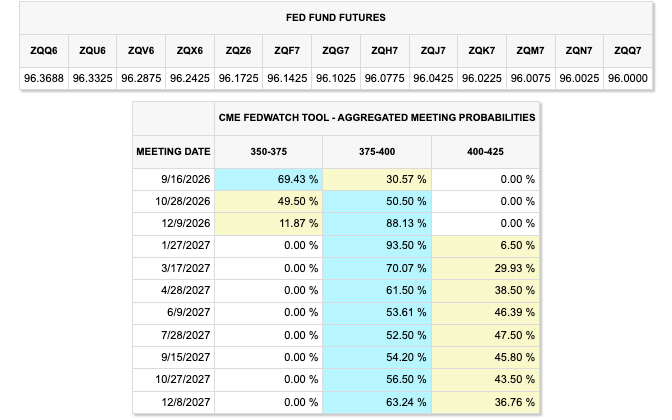Click the 96.1425 price value
This screenshot has width=672, height=420.
click(287, 78)
